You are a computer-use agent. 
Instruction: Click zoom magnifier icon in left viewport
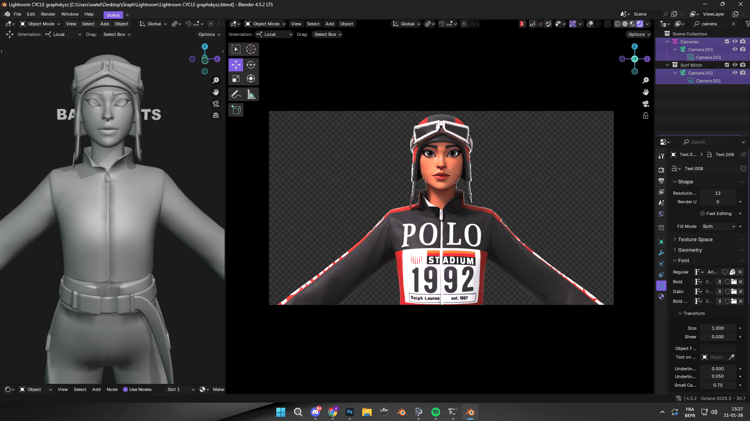216,80
